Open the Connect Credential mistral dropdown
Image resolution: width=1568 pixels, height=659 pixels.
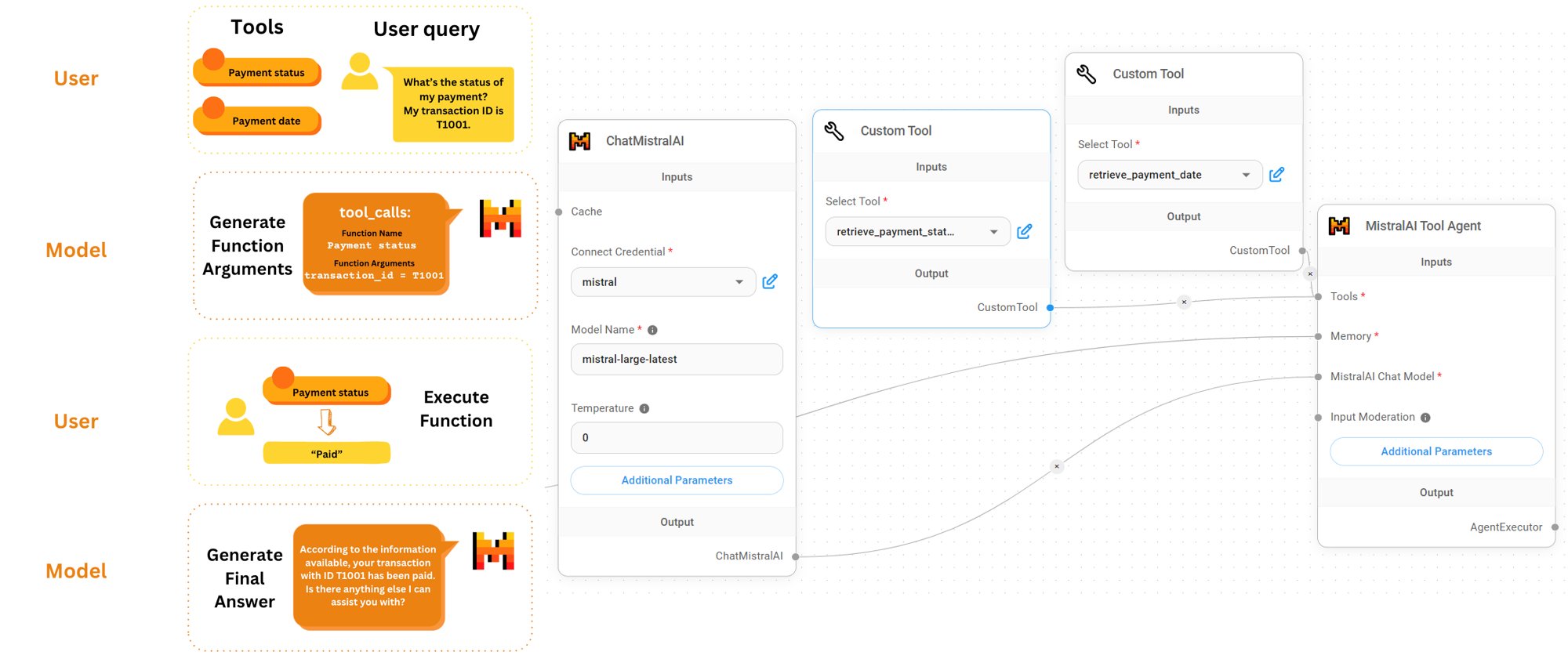[663, 282]
